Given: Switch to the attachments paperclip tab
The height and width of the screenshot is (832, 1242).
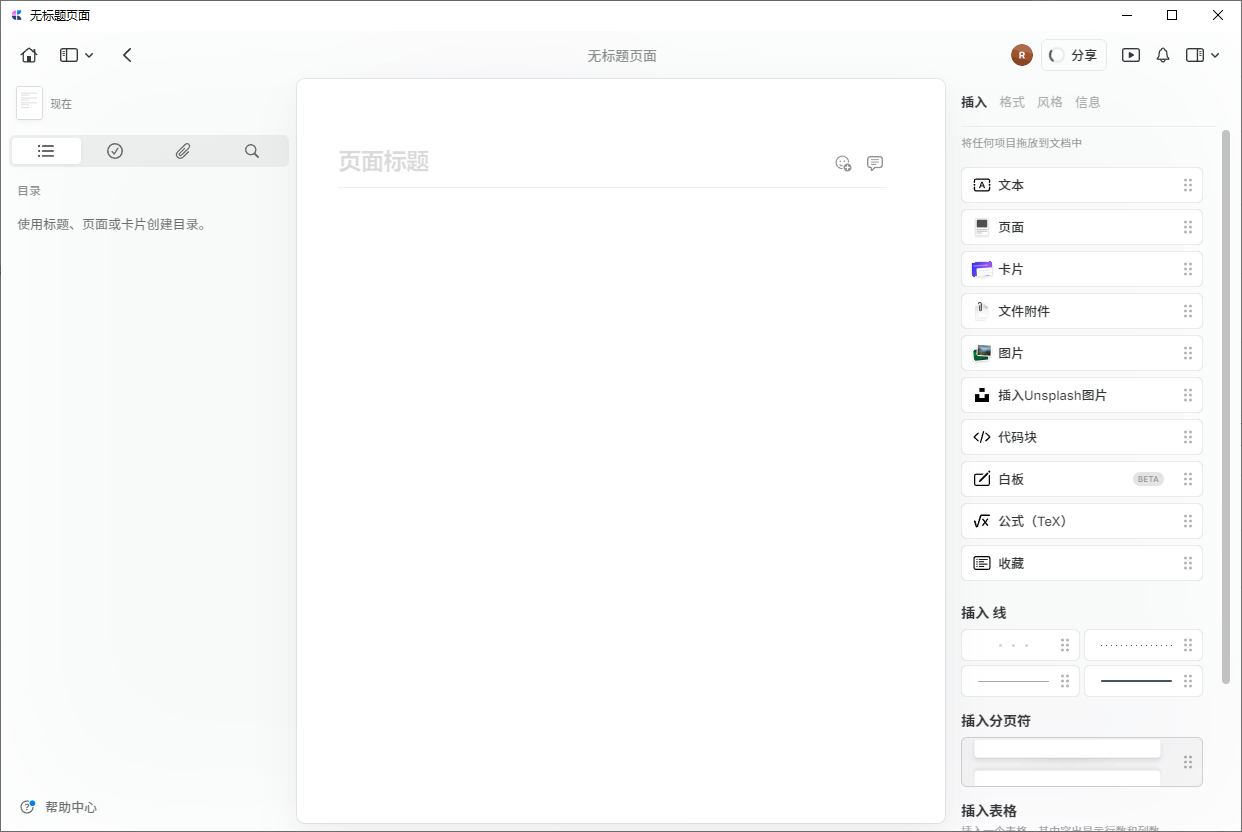Looking at the screenshot, I should pos(183,151).
